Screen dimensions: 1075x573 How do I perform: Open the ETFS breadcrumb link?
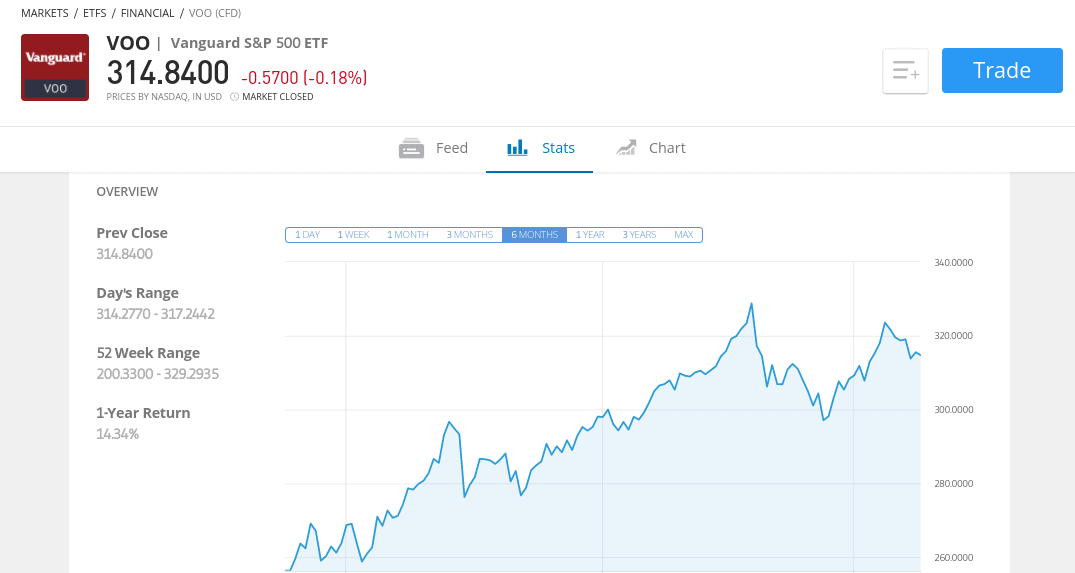[95, 13]
